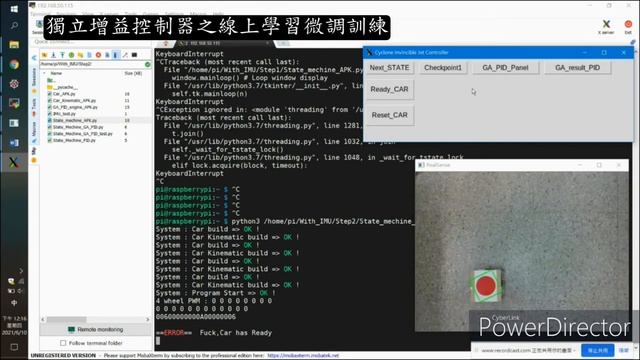
Task: Open the GA_PID_Panel button
Action: click(x=505, y=67)
